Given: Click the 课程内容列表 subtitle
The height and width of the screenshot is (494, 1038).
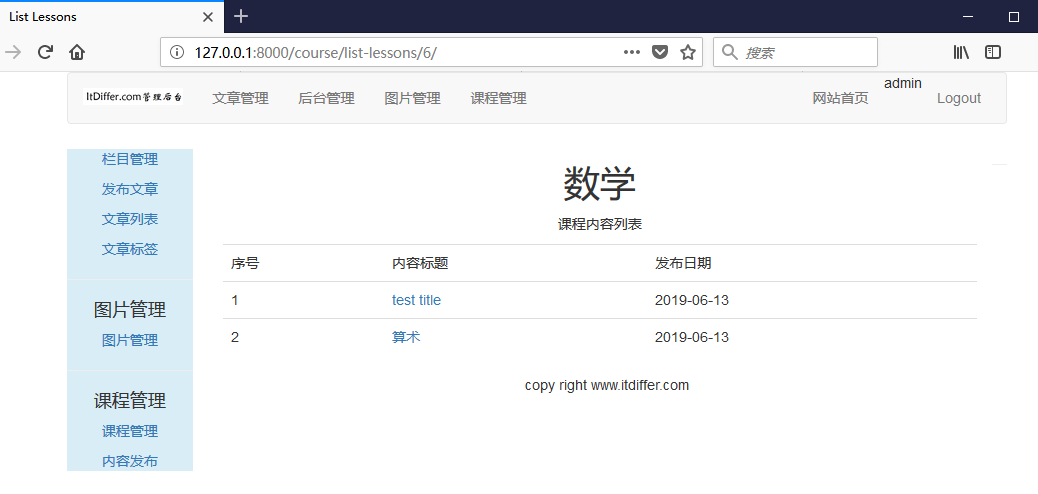Looking at the screenshot, I should [600, 224].
